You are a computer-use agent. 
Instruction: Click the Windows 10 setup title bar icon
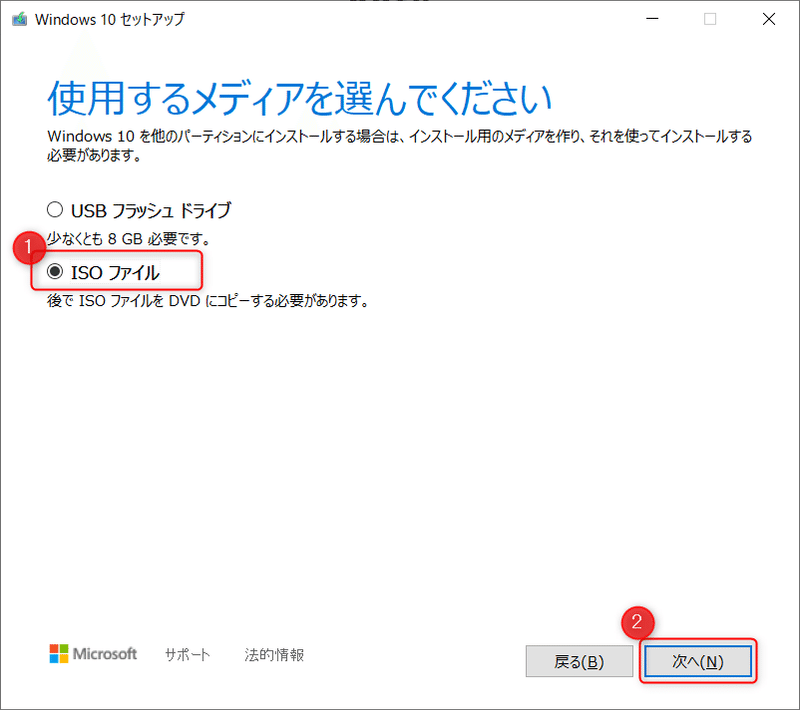(x=19, y=19)
